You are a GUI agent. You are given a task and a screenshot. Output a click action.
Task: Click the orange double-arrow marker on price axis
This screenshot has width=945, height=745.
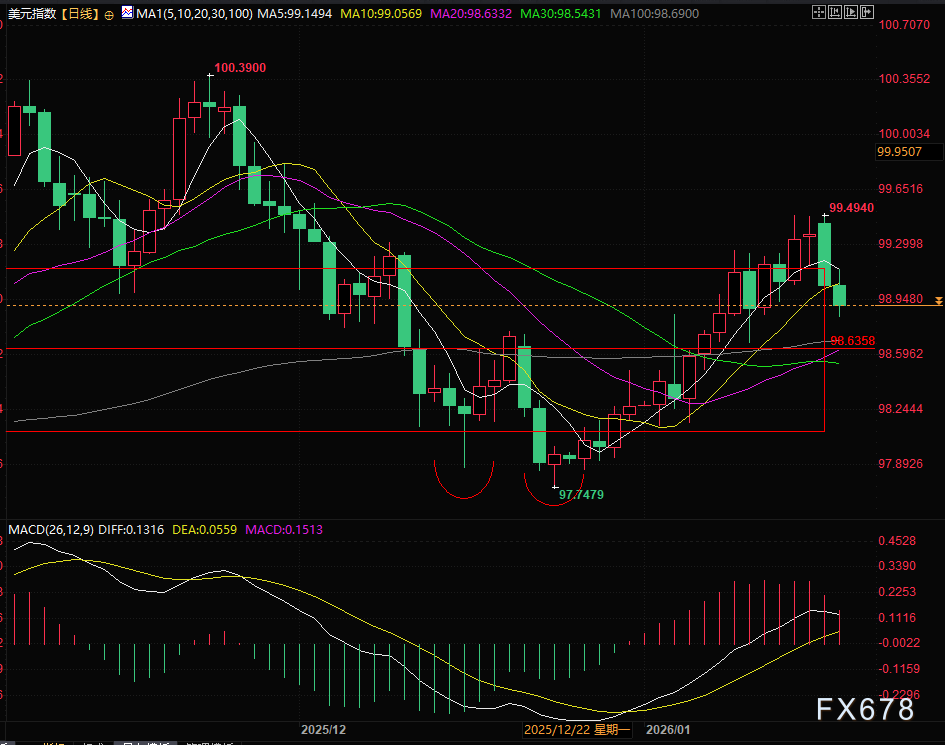coord(937,300)
